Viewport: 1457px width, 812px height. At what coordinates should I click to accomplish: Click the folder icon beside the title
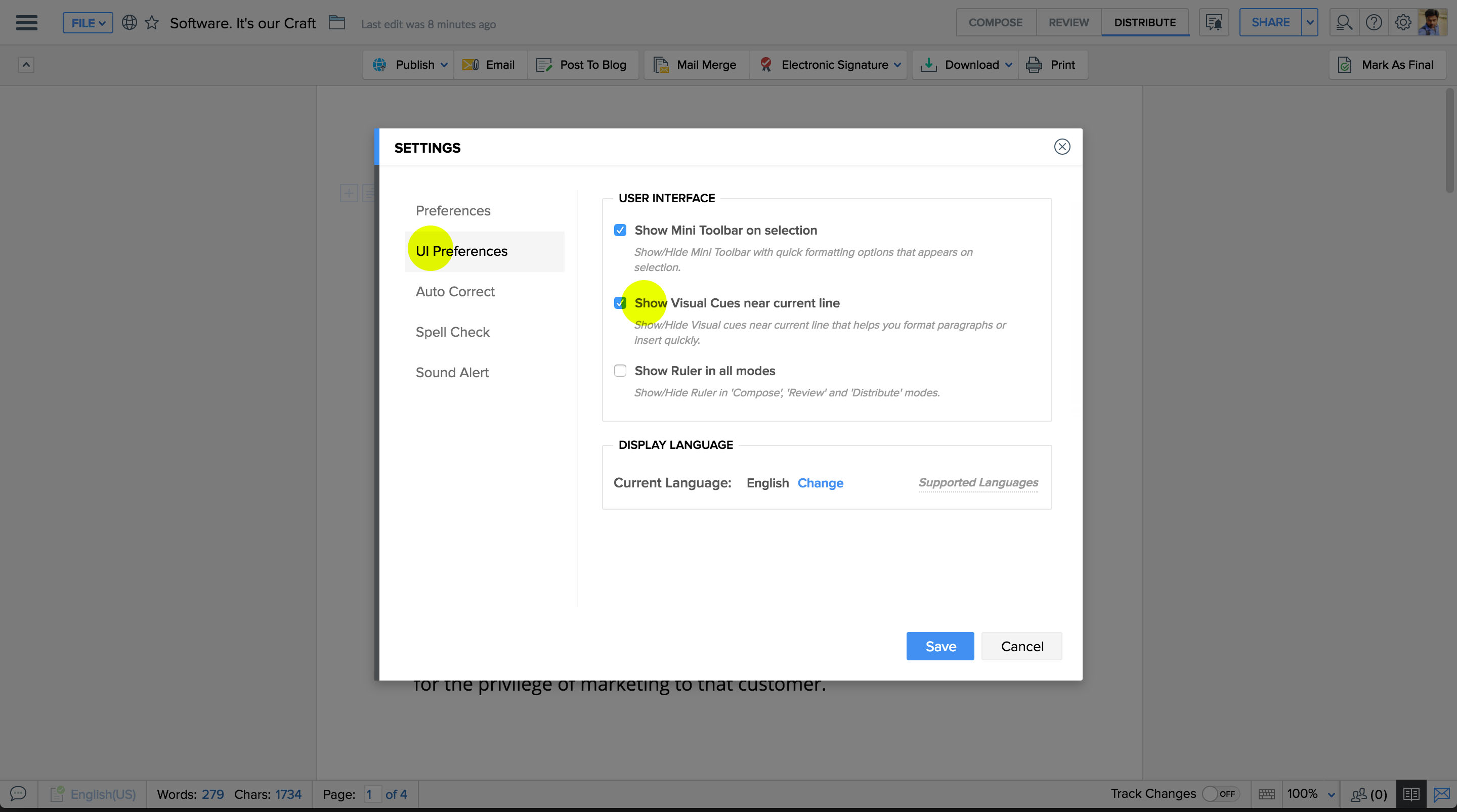(336, 23)
